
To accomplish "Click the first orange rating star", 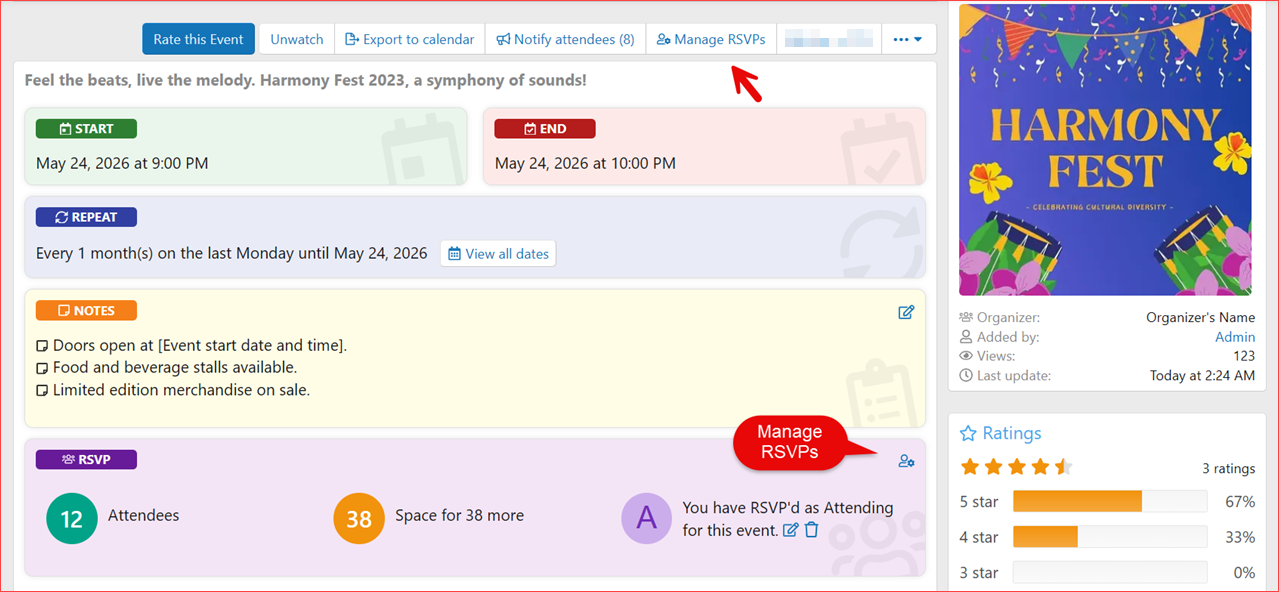I will pyautogui.click(x=969, y=467).
